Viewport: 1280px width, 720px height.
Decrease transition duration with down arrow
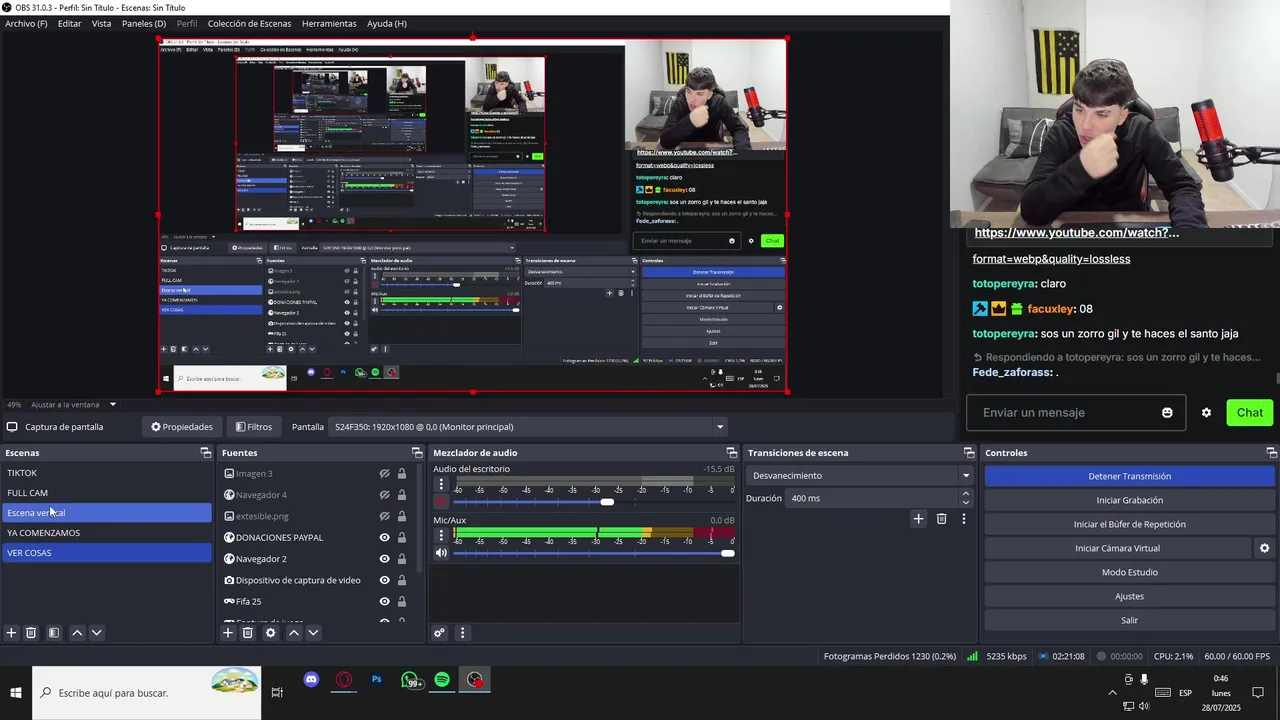965,503
